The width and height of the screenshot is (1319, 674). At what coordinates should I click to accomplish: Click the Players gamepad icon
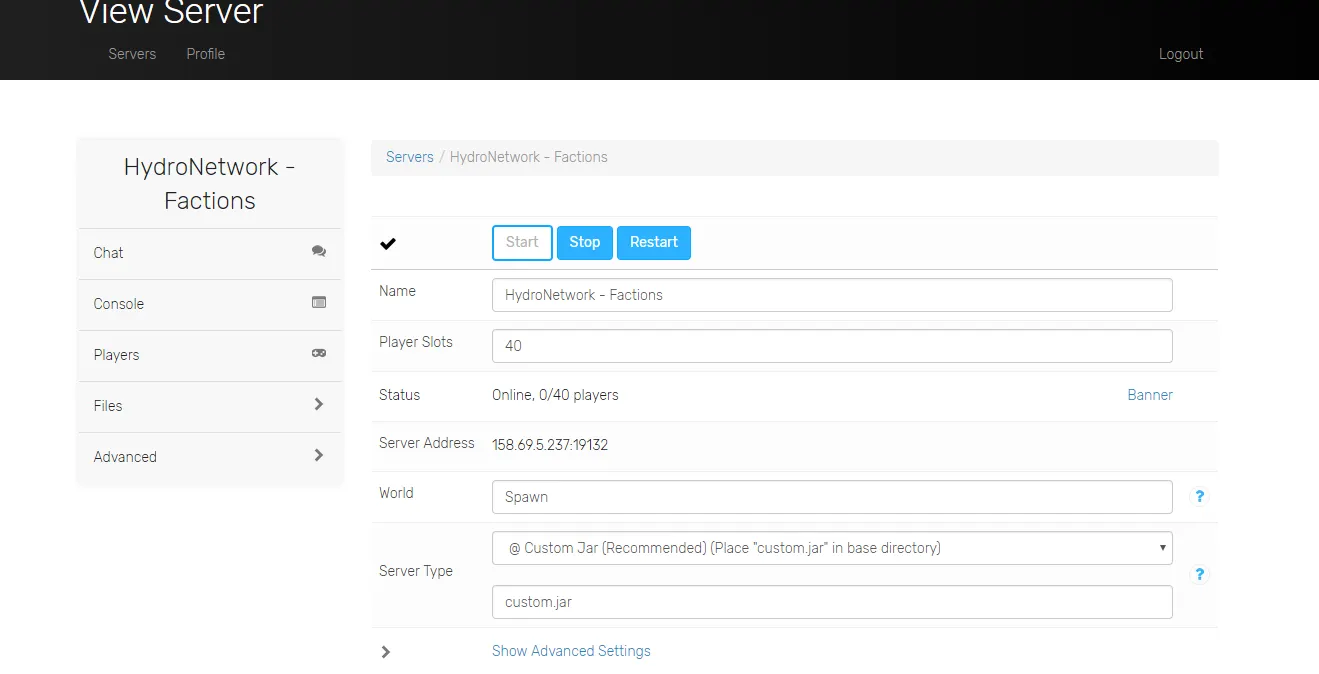click(x=319, y=353)
